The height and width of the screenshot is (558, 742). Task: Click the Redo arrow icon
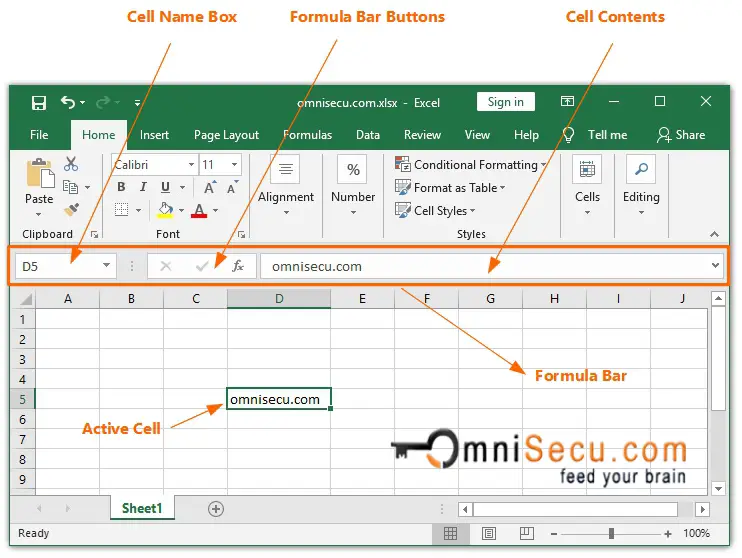click(x=103, y=102)
